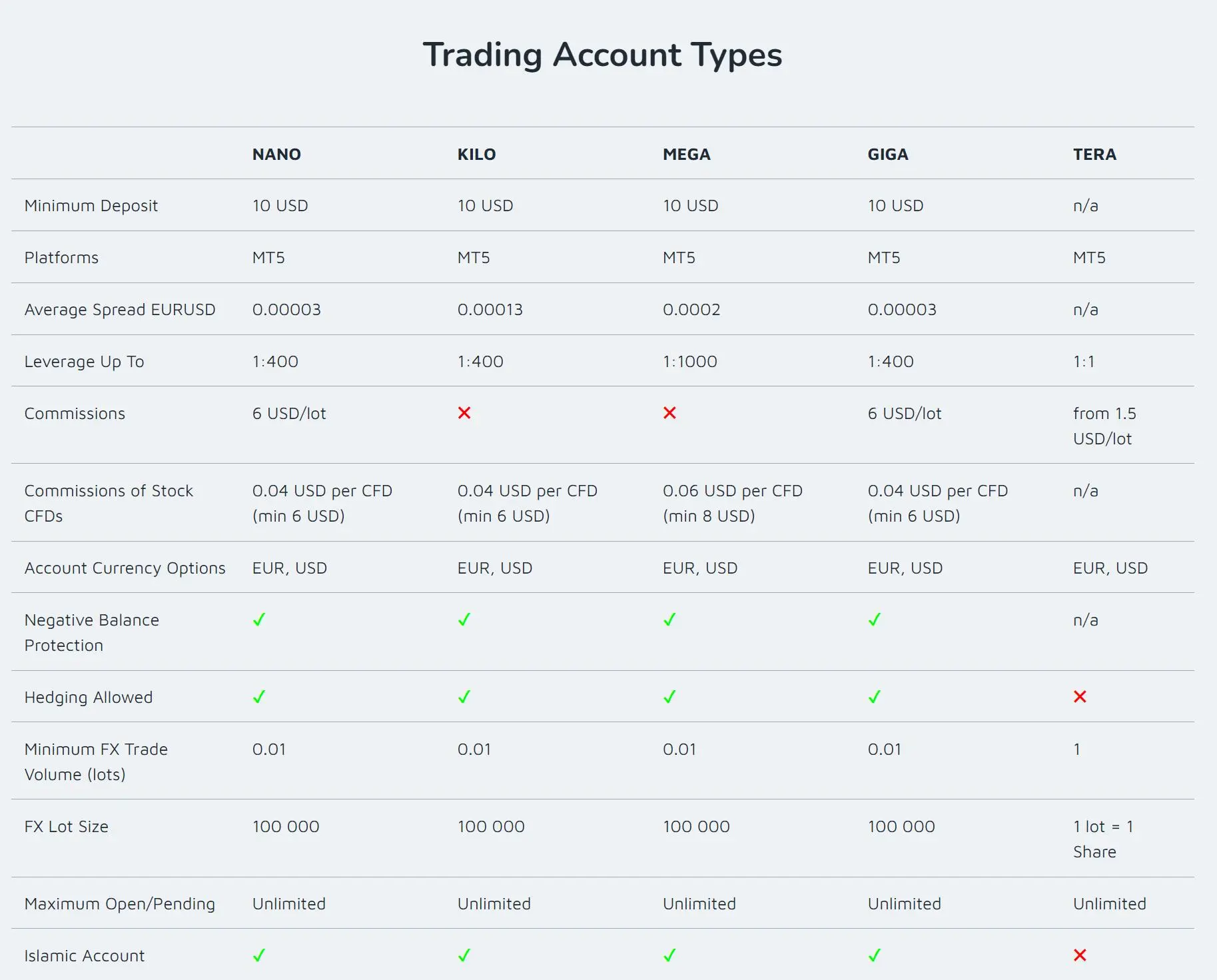Screen dimensions: 1217x980
Task: Click TERA leverage value 1:1
Action: [1084, 362]
